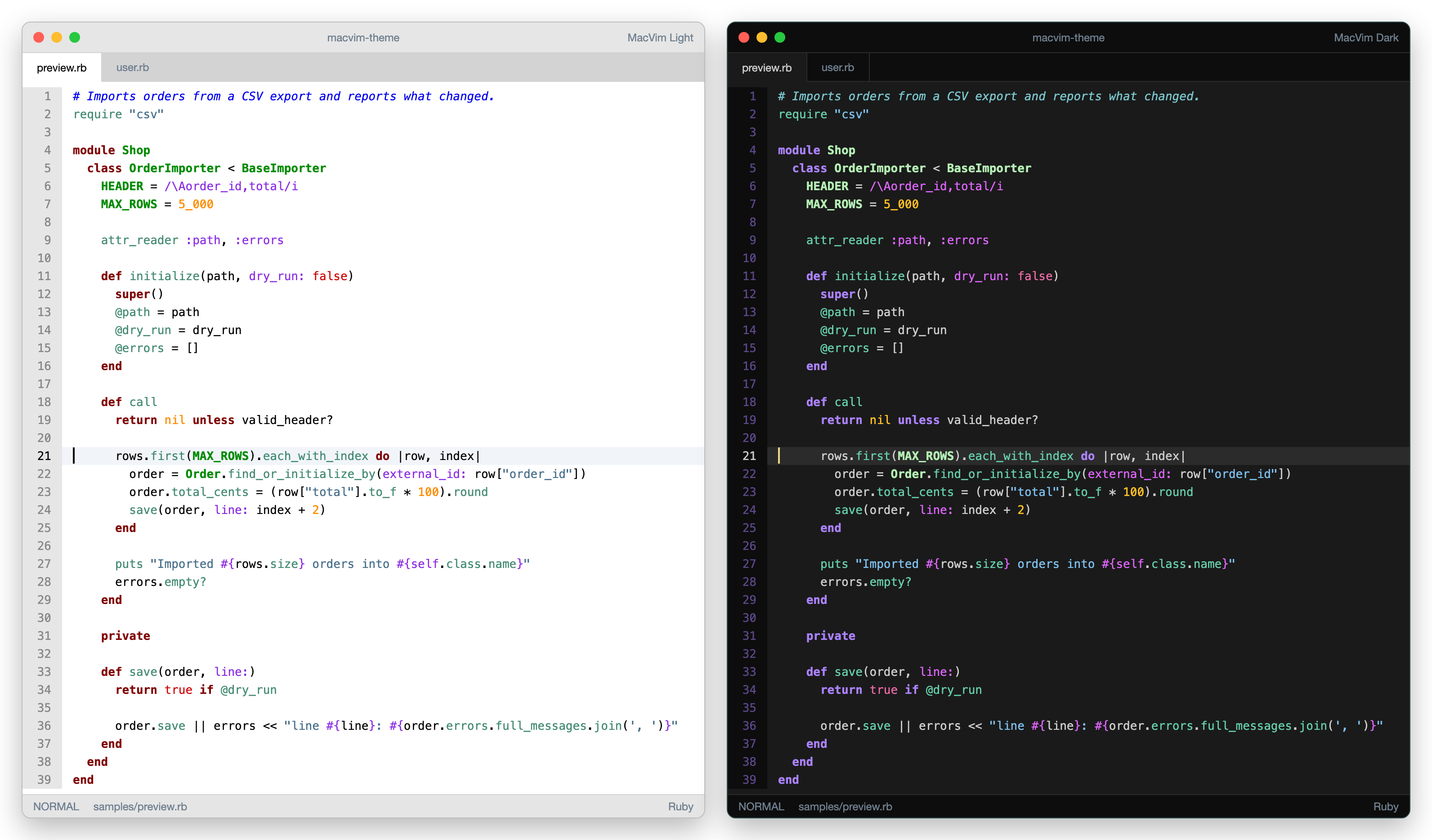Click the red close button of MacVim Dark window
The image size is (1432, 840).
[x=744, y=37]
